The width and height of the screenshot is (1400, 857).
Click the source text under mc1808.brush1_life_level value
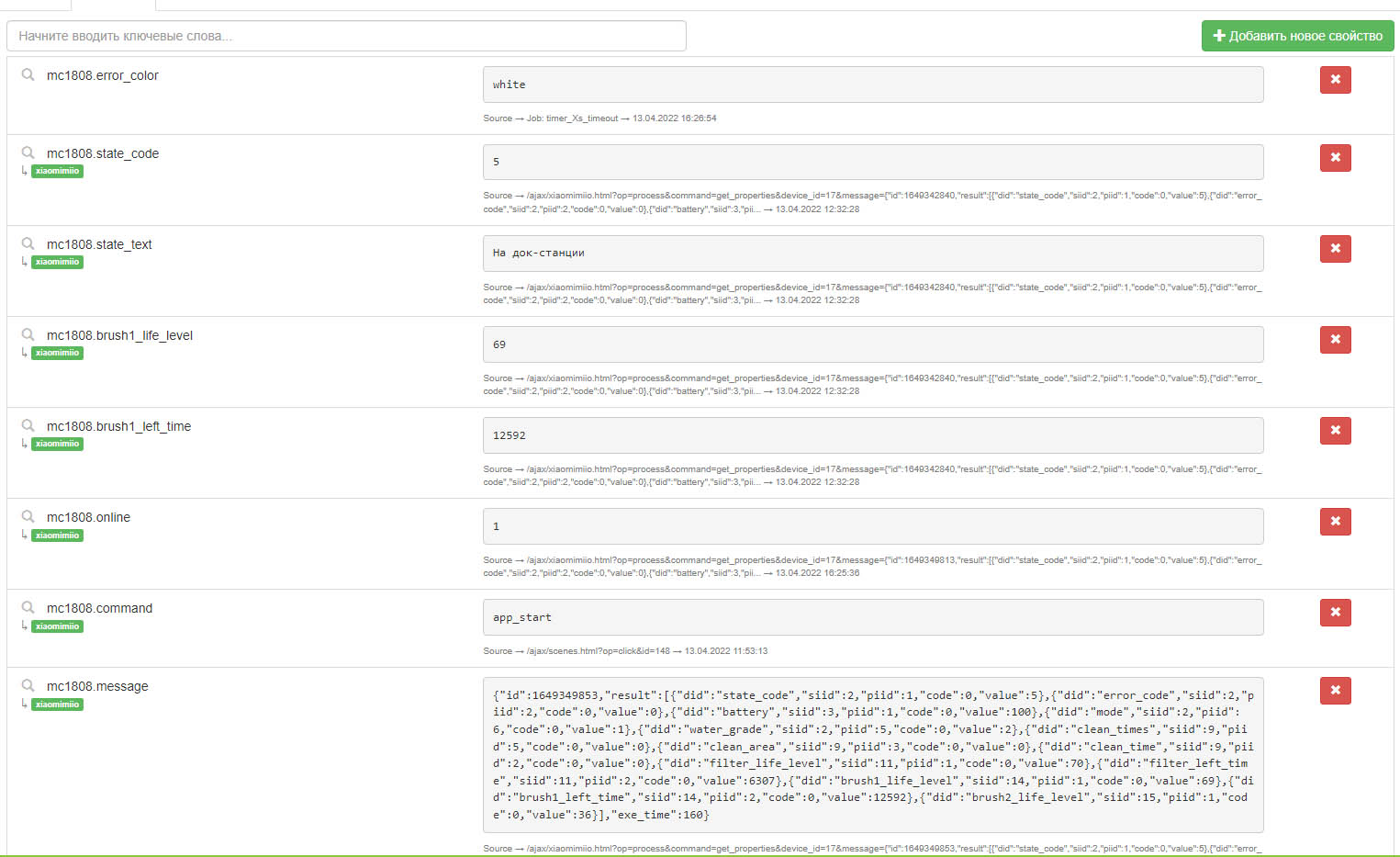click(872, 385)
